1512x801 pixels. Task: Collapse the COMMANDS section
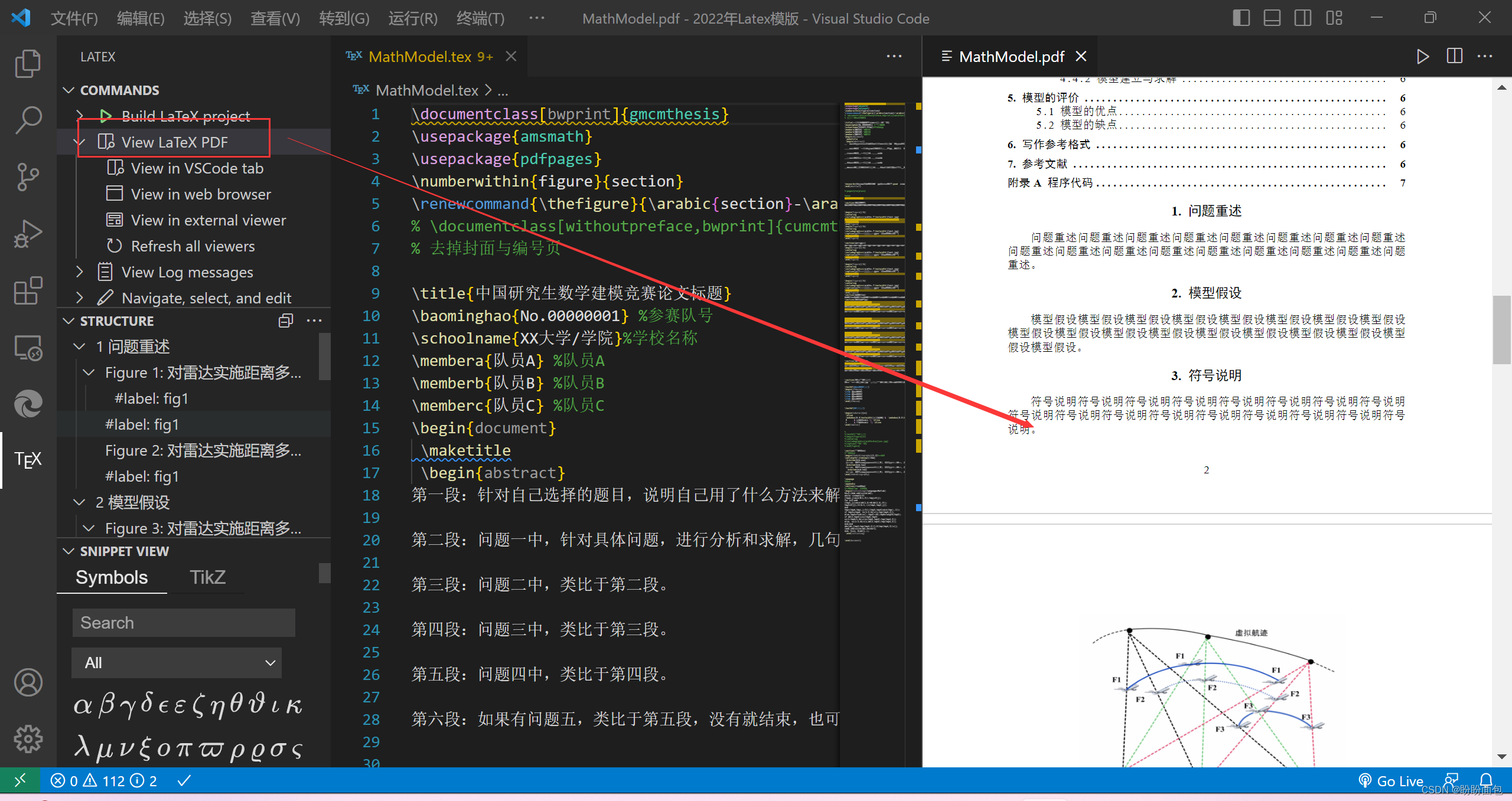click(69, 90)
